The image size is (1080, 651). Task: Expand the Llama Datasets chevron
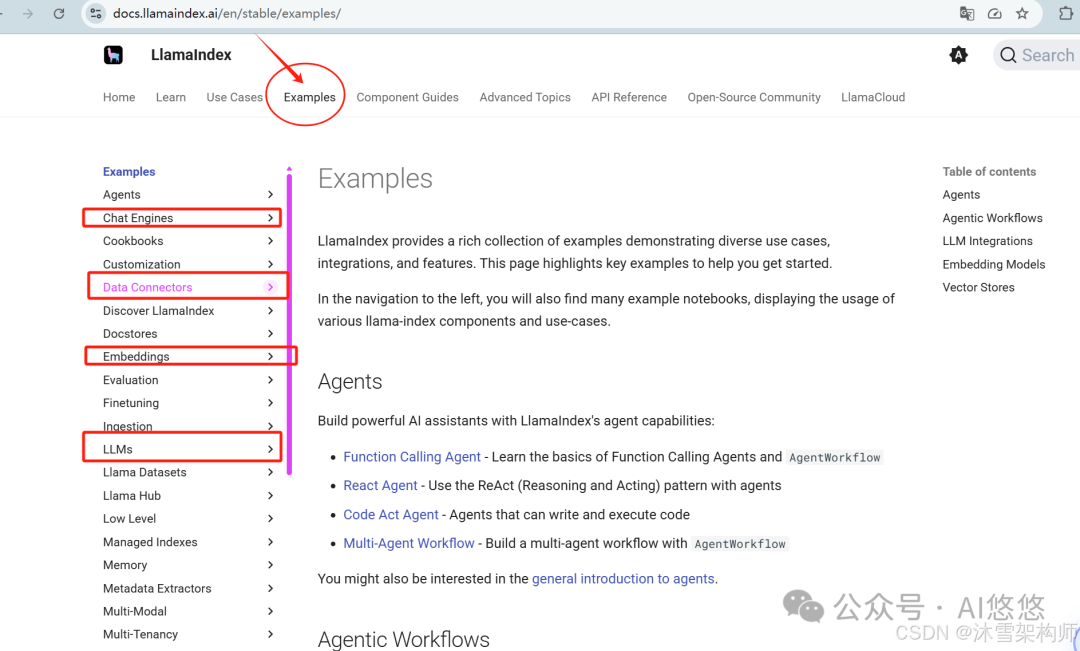tap(271, 472)
